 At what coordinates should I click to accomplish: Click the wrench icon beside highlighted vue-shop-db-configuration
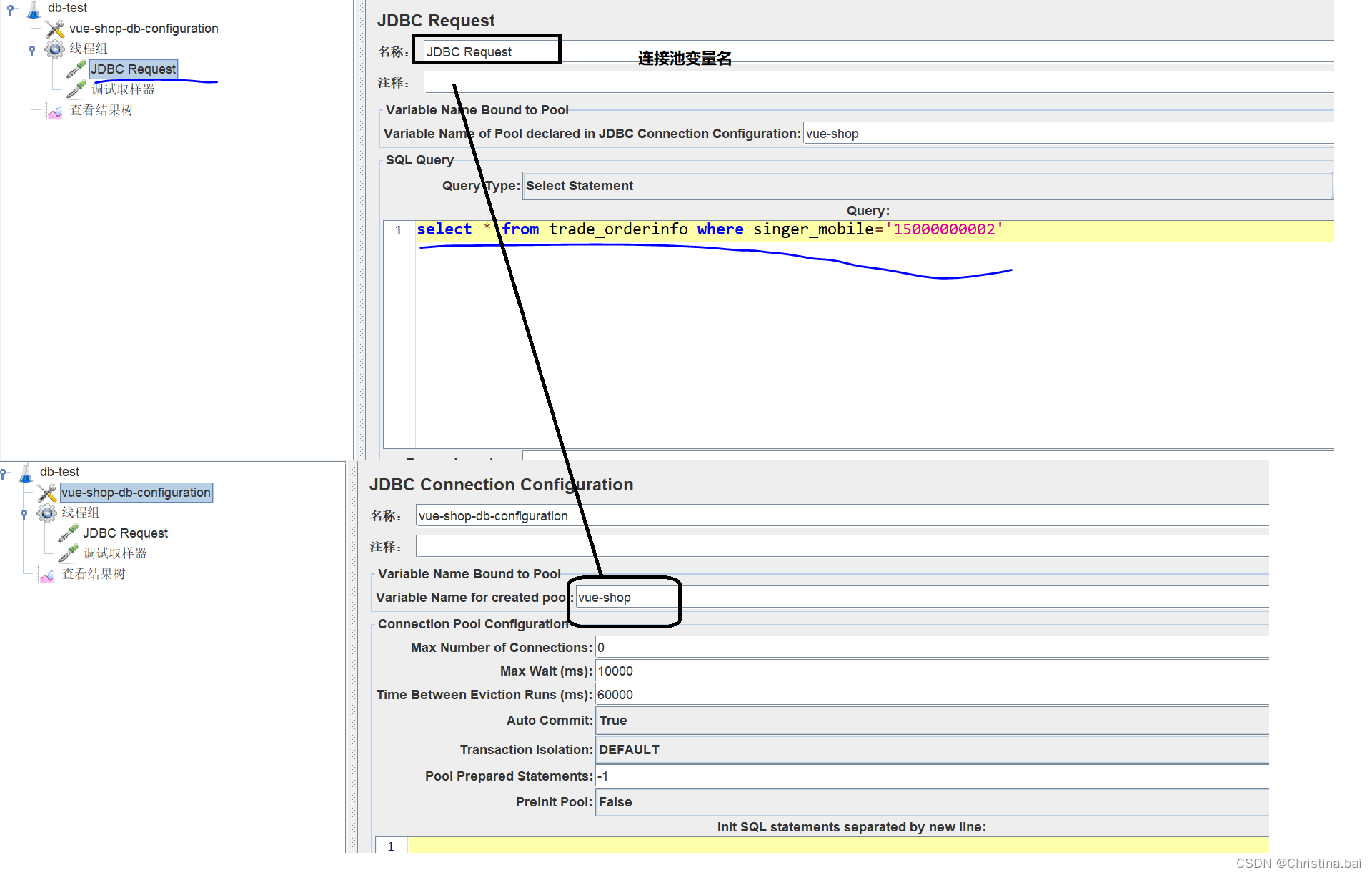[x=47, y=493]
